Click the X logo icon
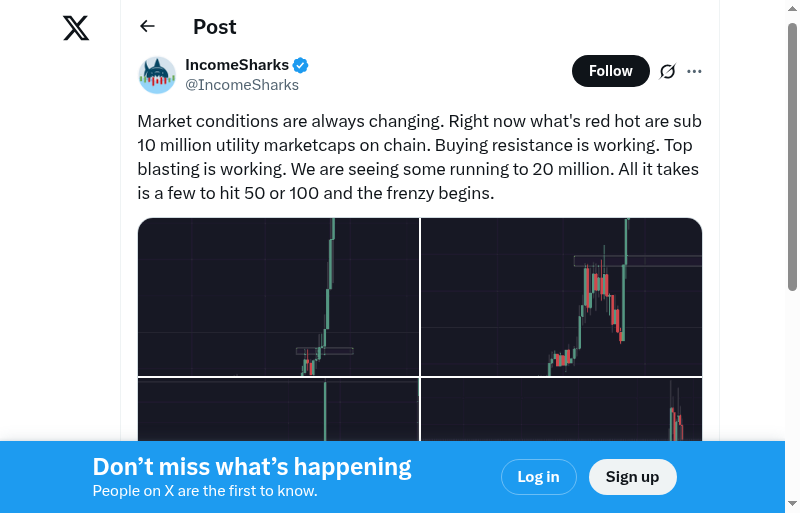 coord(76,27)
